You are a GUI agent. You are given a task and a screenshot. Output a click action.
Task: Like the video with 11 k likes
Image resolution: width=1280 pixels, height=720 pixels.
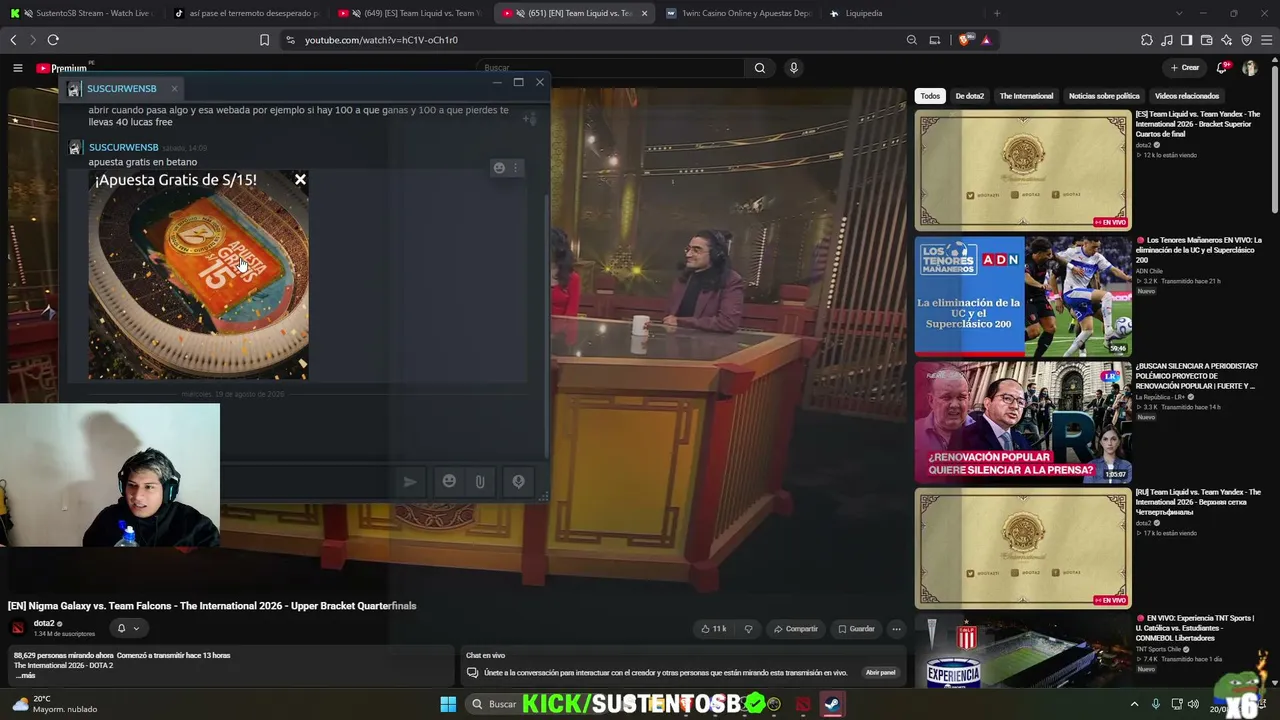(713, 629)
